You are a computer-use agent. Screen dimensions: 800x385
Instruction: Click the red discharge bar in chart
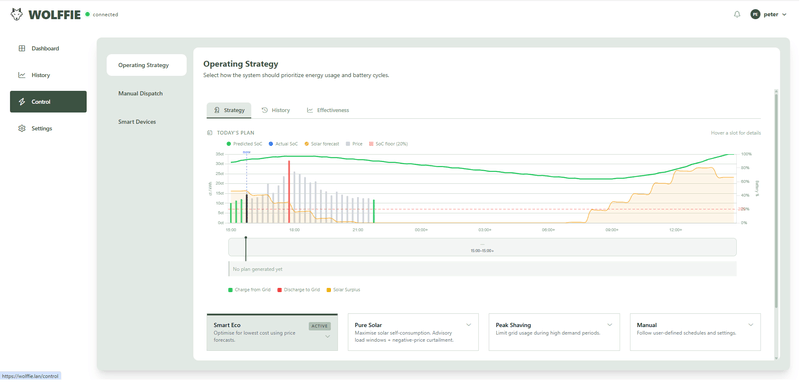pyautogui.click(x=289, y=192)
